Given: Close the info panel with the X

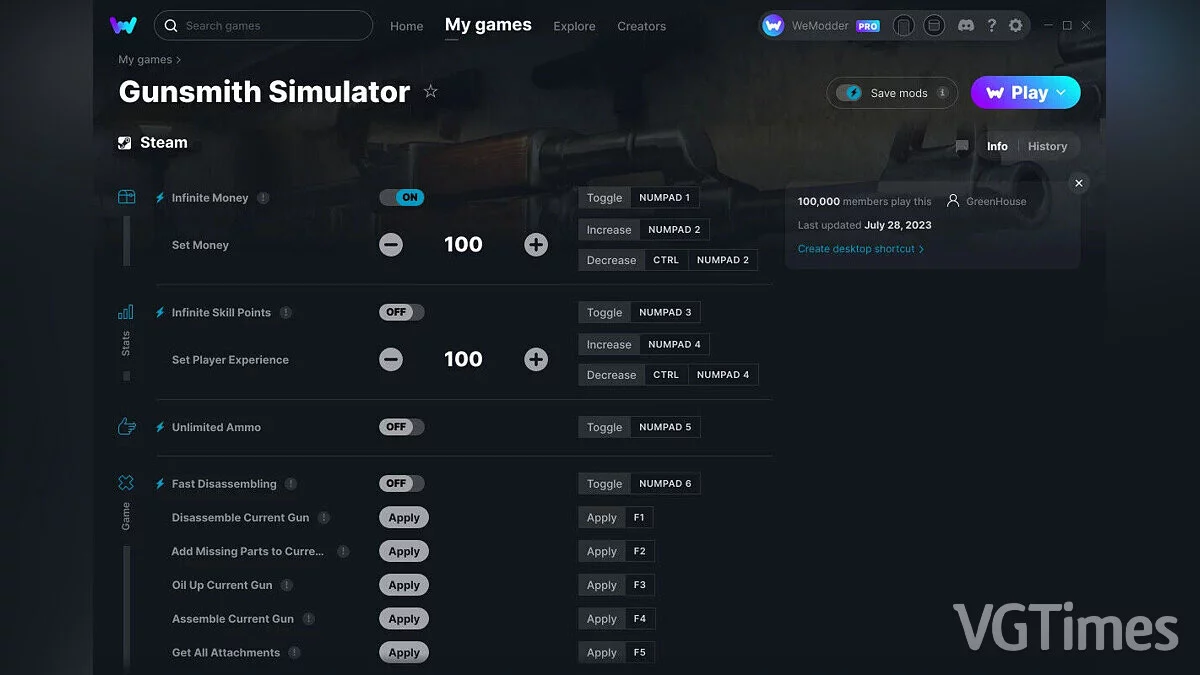Looking at the screenshot, I should point(1078,183).
